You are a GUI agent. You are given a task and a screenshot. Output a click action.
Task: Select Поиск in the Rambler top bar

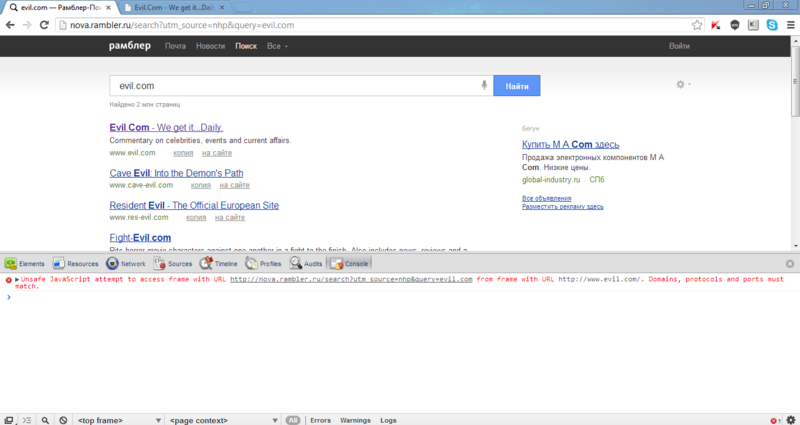pyautogui.click(x=246, y=46)
